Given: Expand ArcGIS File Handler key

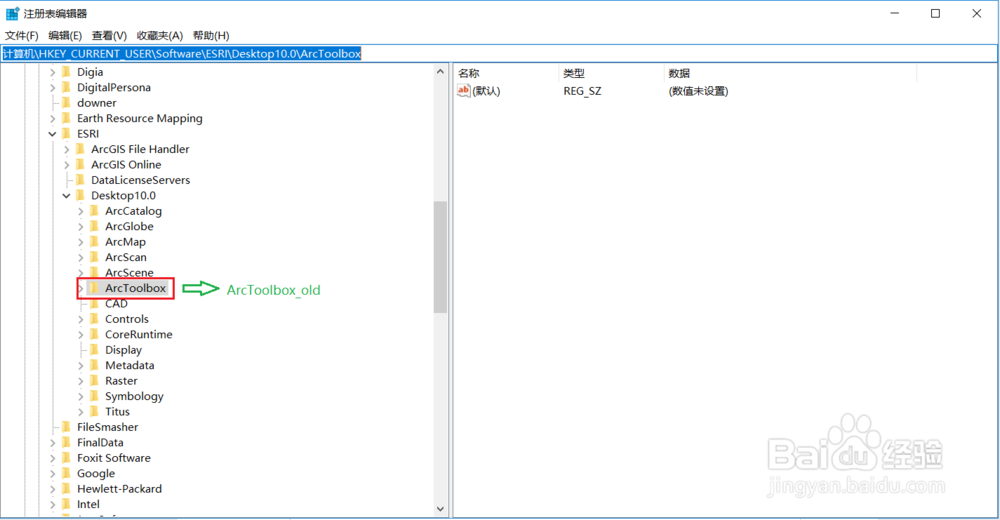Looking at the screenshot, I should (x=67, y=149).
